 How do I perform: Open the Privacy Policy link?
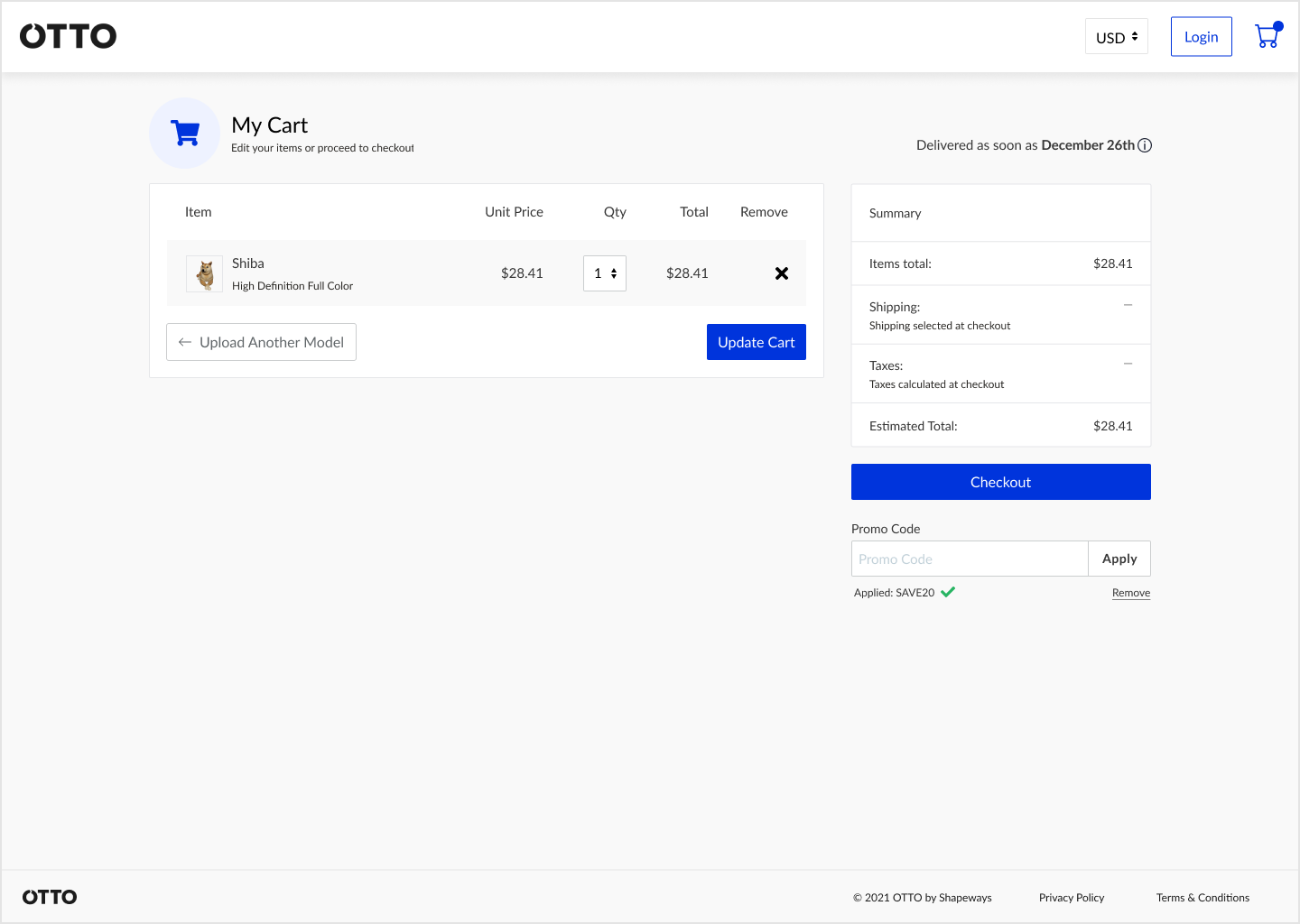[1072, 898]
